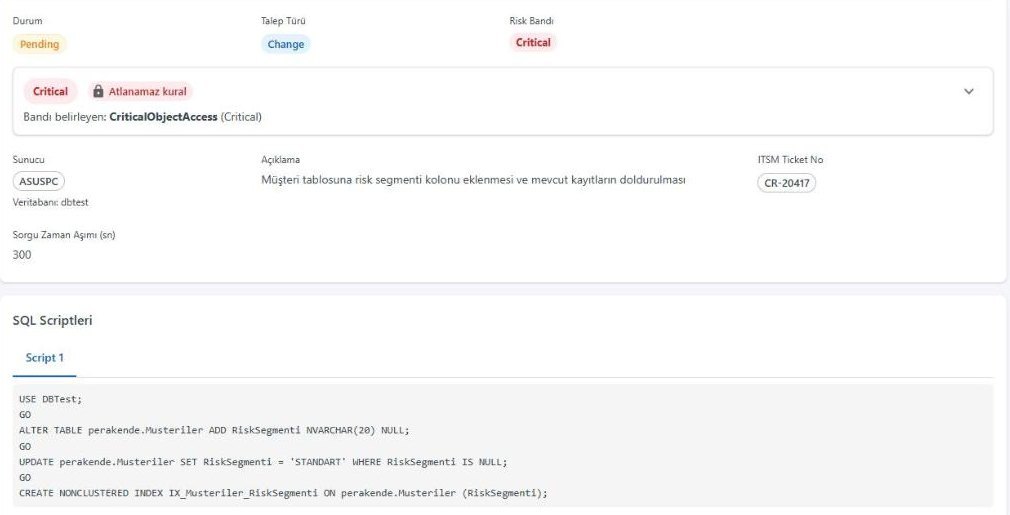Click the Change request type badge
Viewport: 1010px width, 515px height.
pos(286,44)
